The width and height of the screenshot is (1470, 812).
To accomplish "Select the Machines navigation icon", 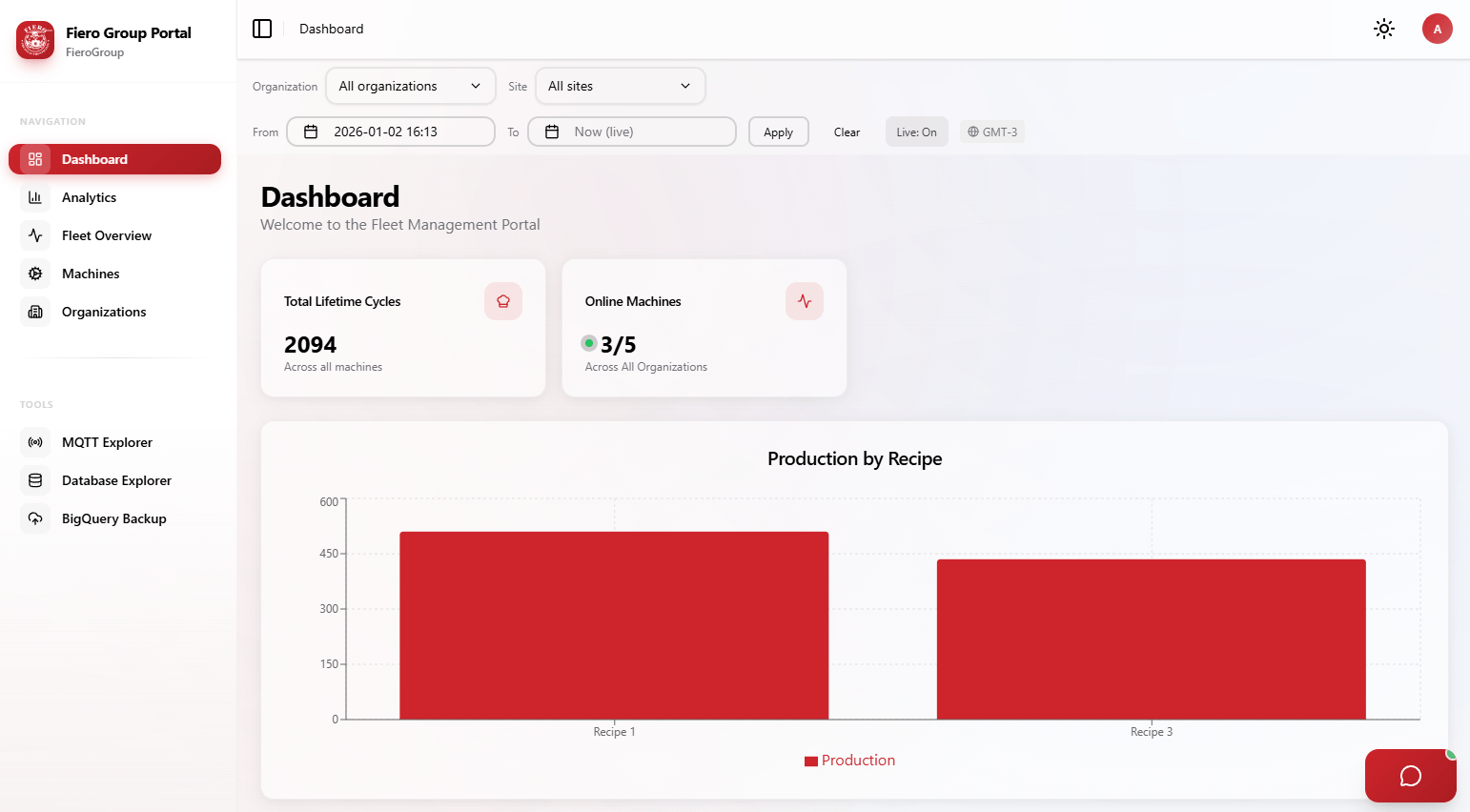I will (35, 274).
